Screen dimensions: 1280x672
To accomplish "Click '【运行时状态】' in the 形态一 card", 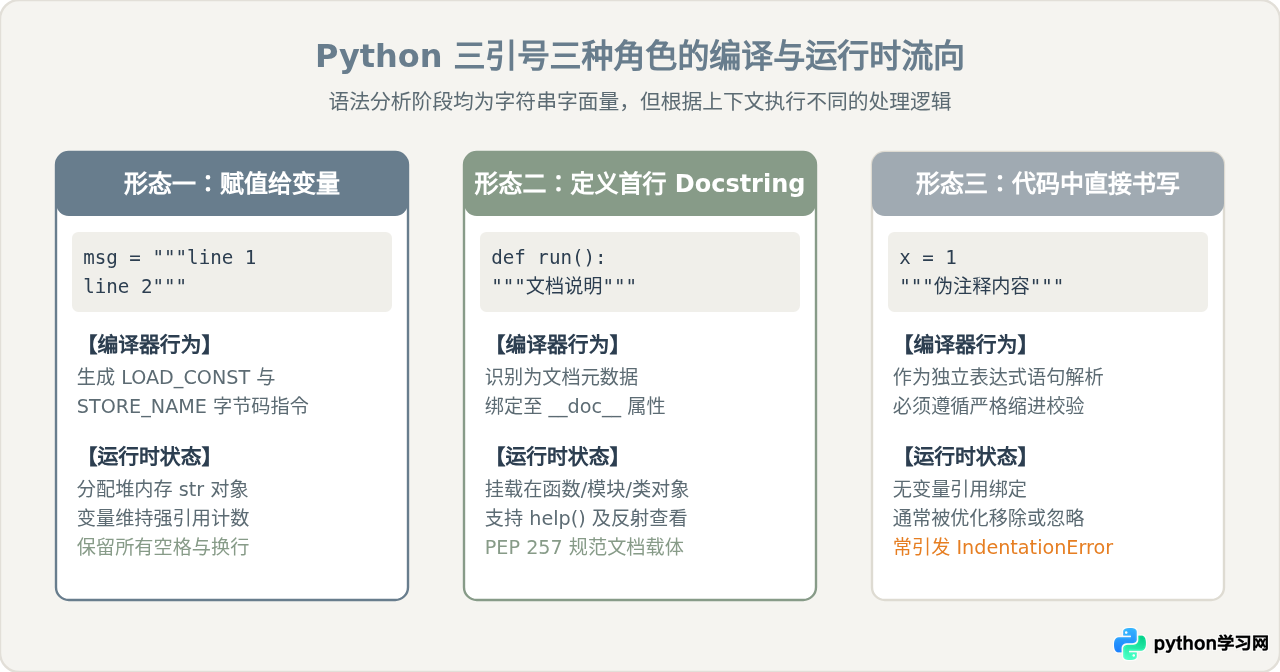I will pos(148,457).
